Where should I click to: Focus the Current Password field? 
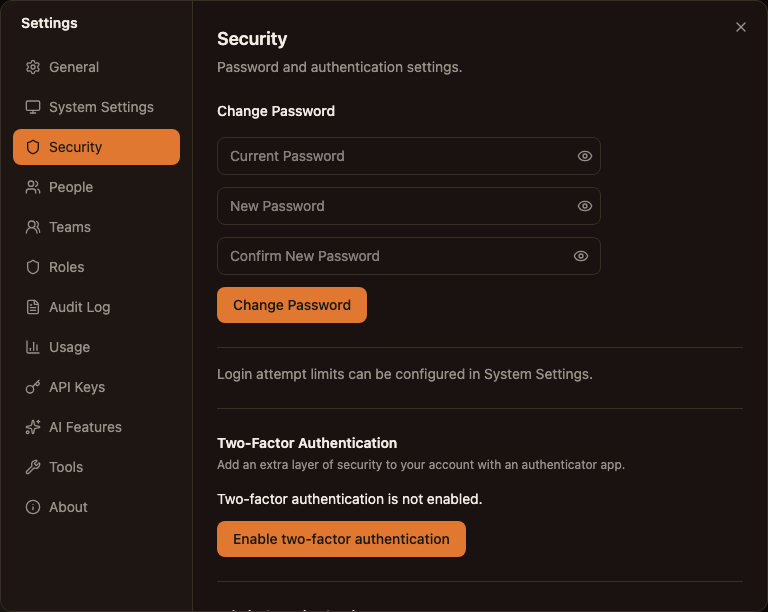coord(409,156)
